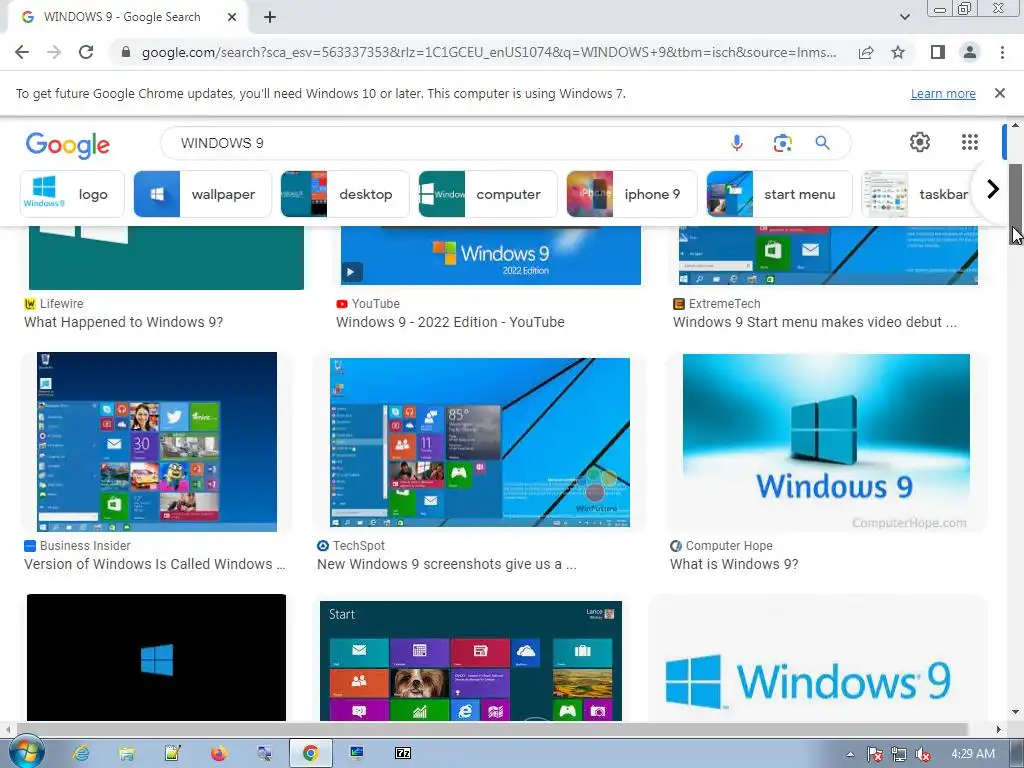
Task: Open the ExtremeTech Start menu video thumbnail
Action: [x=828, y=255]
